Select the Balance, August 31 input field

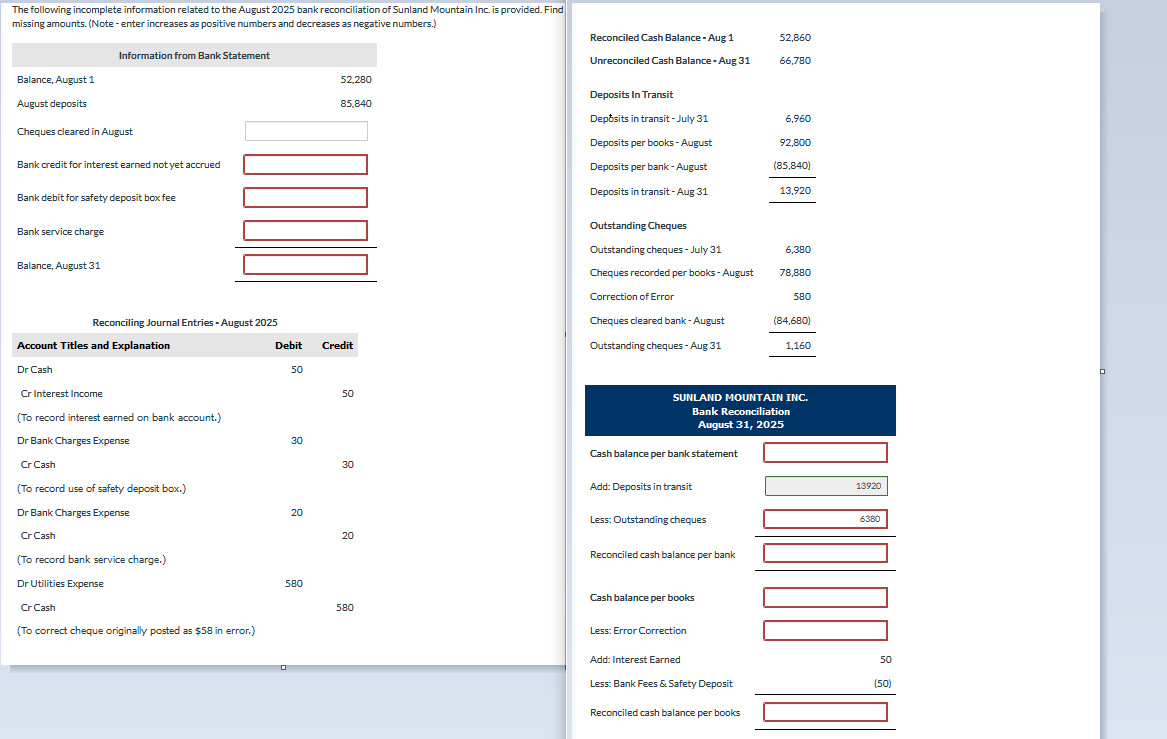point(305,264)
